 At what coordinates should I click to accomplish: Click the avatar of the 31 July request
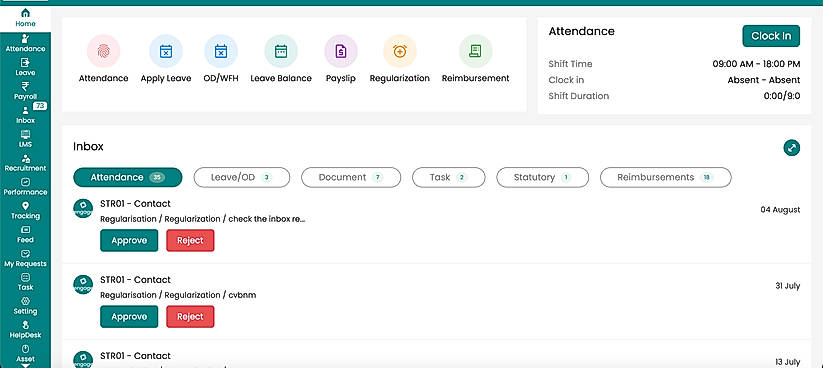click(x=83, y=285)
